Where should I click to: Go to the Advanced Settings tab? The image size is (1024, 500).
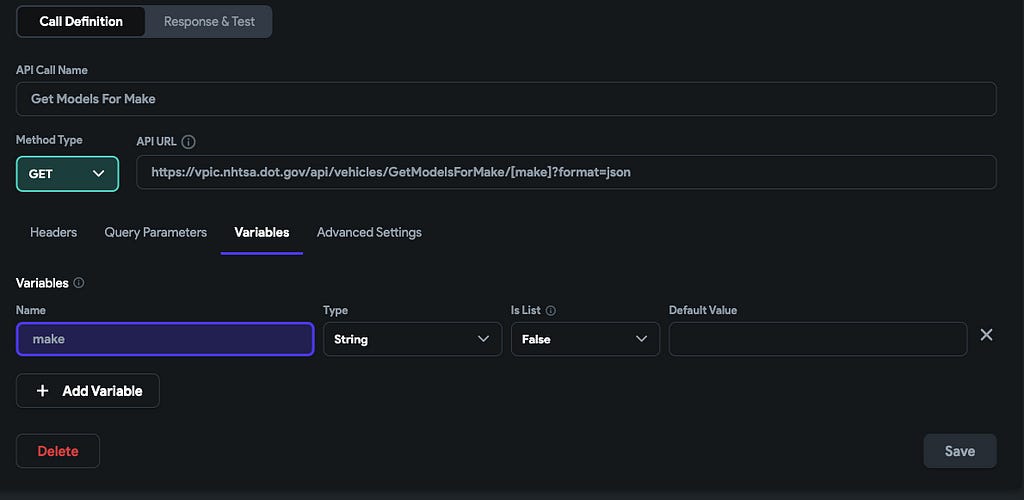369,232
